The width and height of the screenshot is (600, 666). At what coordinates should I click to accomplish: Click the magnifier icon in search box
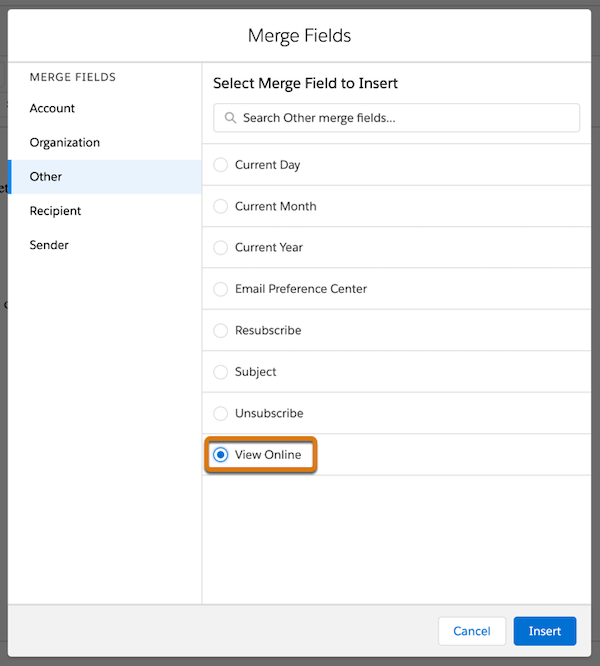pyautogui.click(x=230, y=118)
